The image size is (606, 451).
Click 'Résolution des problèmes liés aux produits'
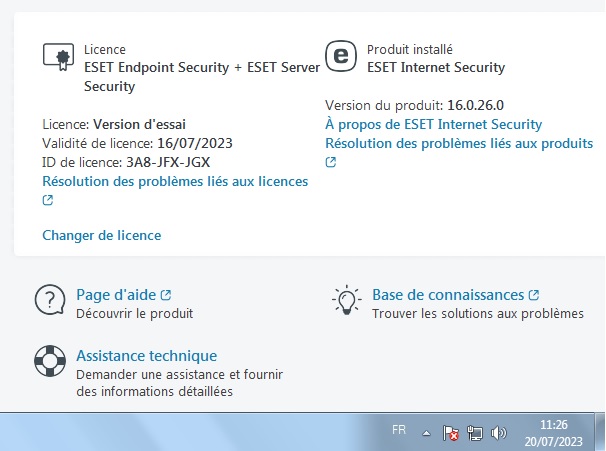click(x=459, y=143)
